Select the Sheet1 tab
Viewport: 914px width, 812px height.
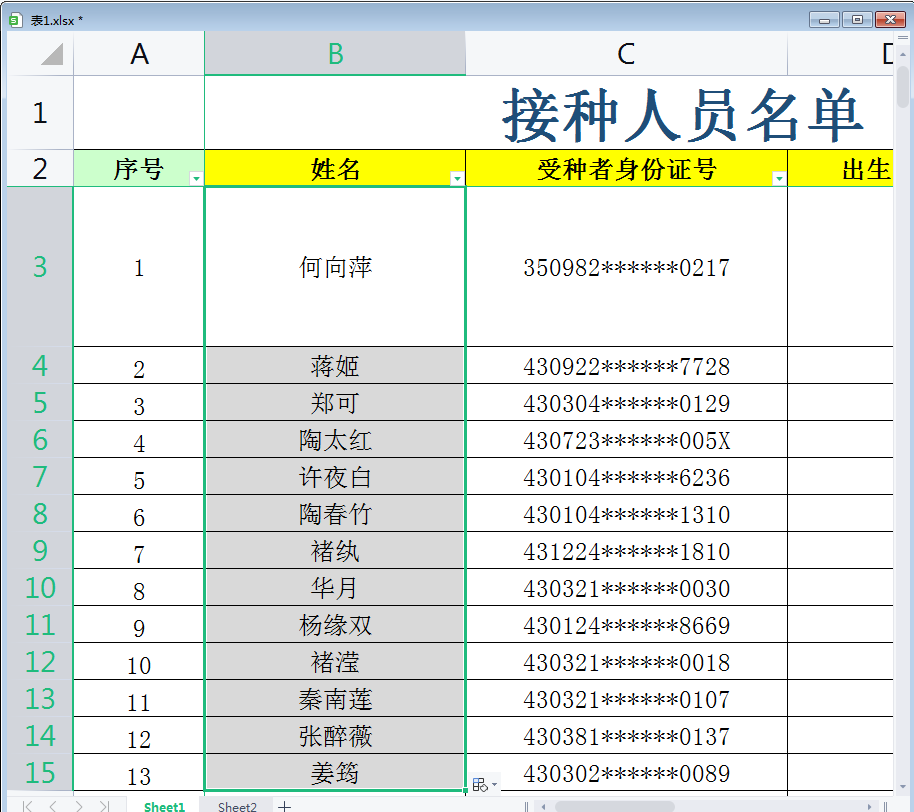(x=164, y=804)
